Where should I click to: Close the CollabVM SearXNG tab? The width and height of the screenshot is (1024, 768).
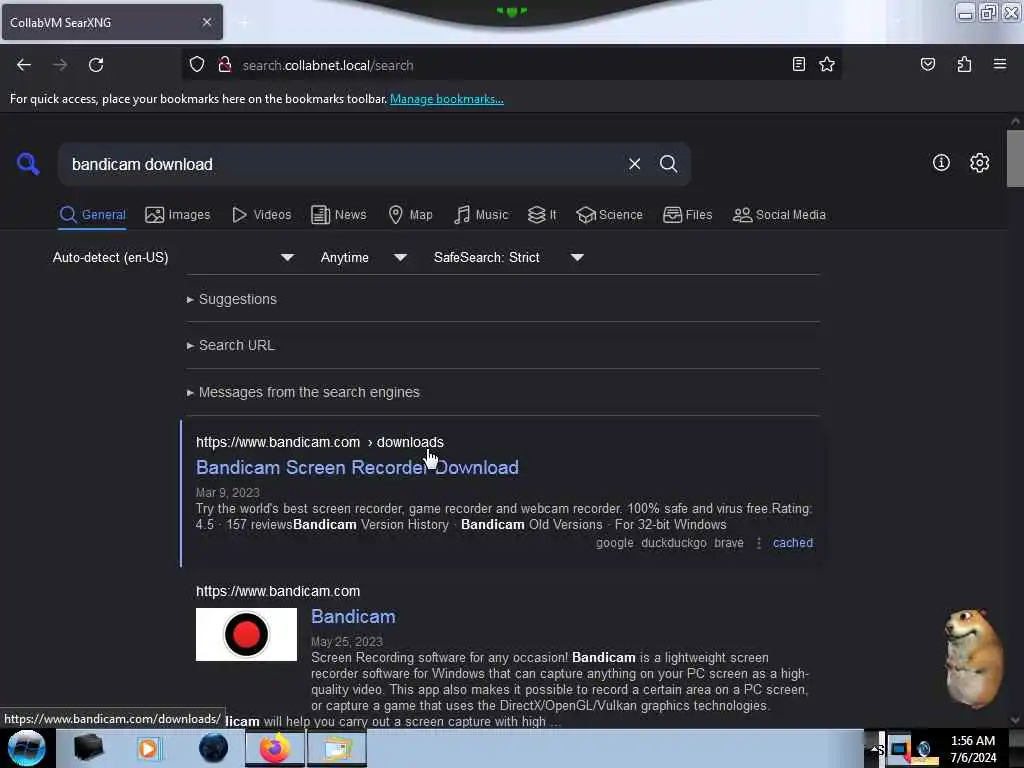click(x=207, y=22)
